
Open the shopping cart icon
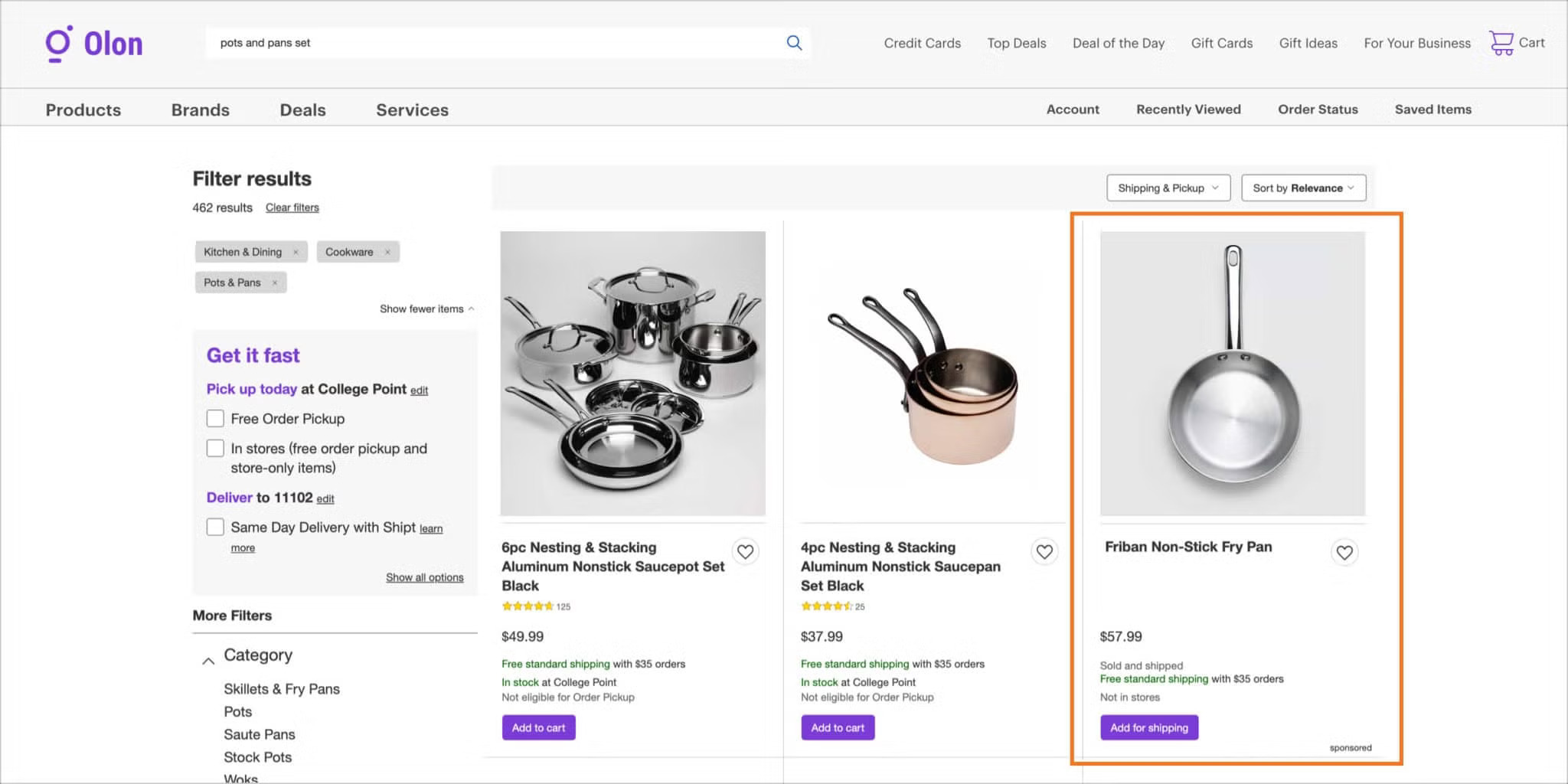point(1501,43)
